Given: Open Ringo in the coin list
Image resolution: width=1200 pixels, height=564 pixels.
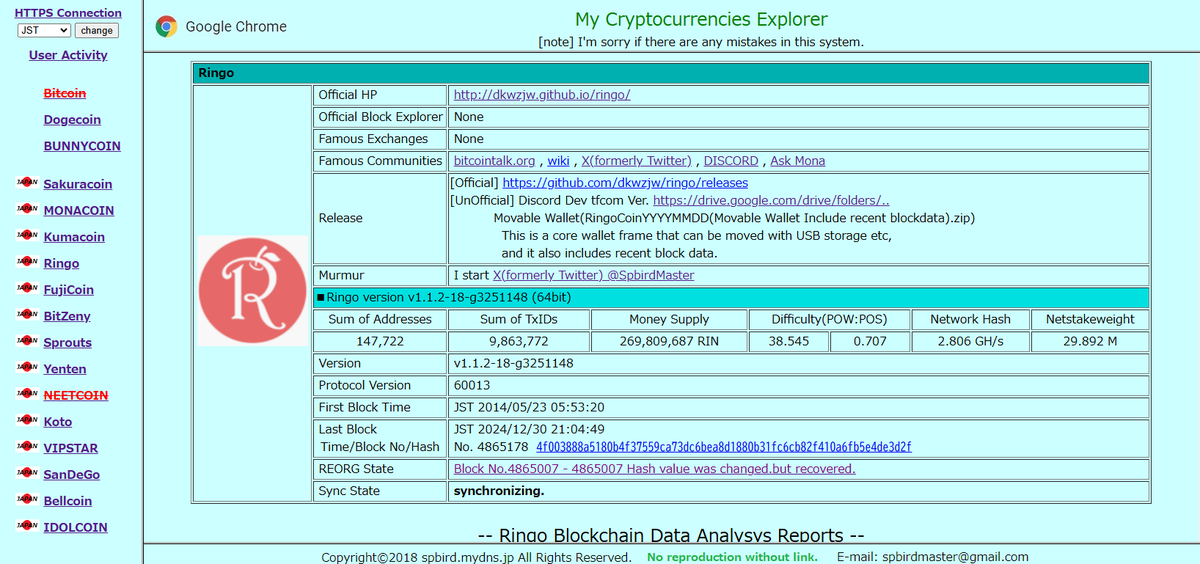Looking at the screenshot, I should tap(61, 264).
